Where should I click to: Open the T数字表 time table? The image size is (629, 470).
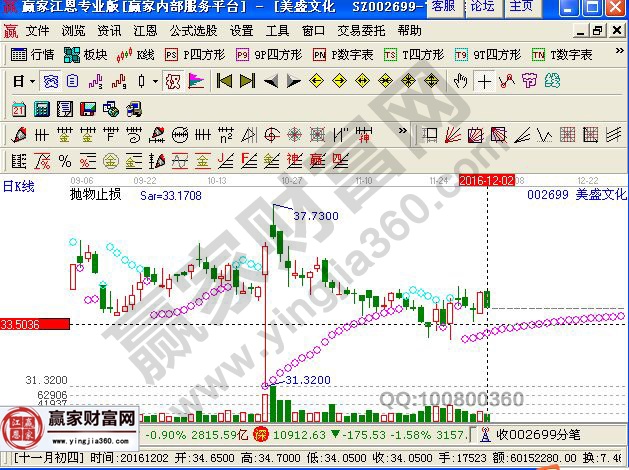(x=562, y=55)
